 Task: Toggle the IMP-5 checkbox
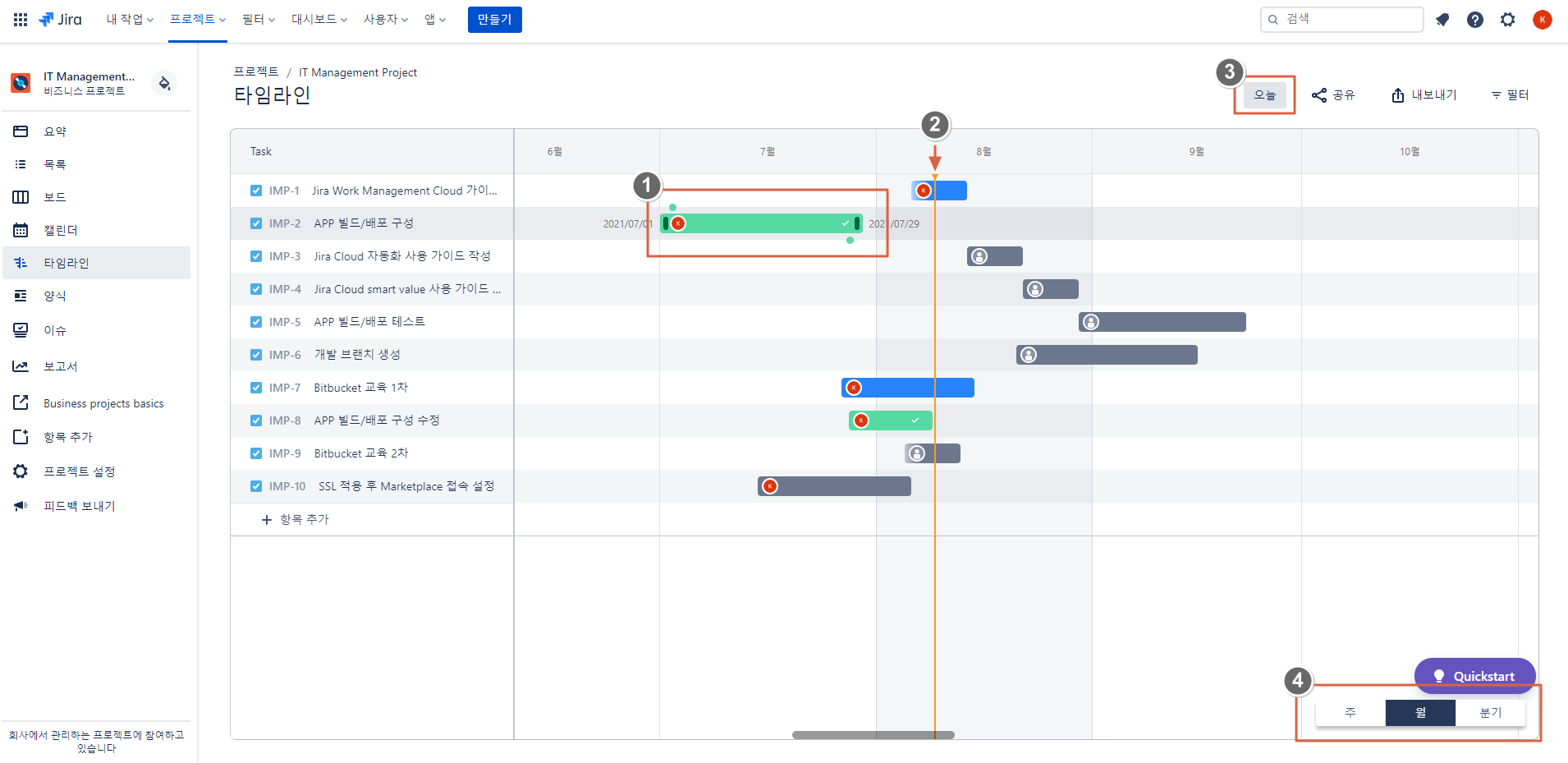(256, 322)
